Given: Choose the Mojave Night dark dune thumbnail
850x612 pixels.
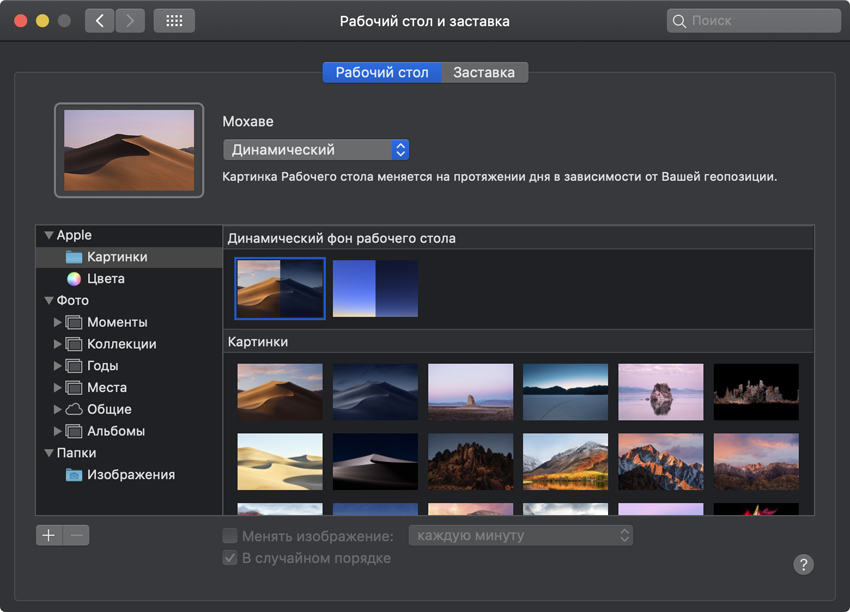Looking at the screenshot, I should coord(376,391).
